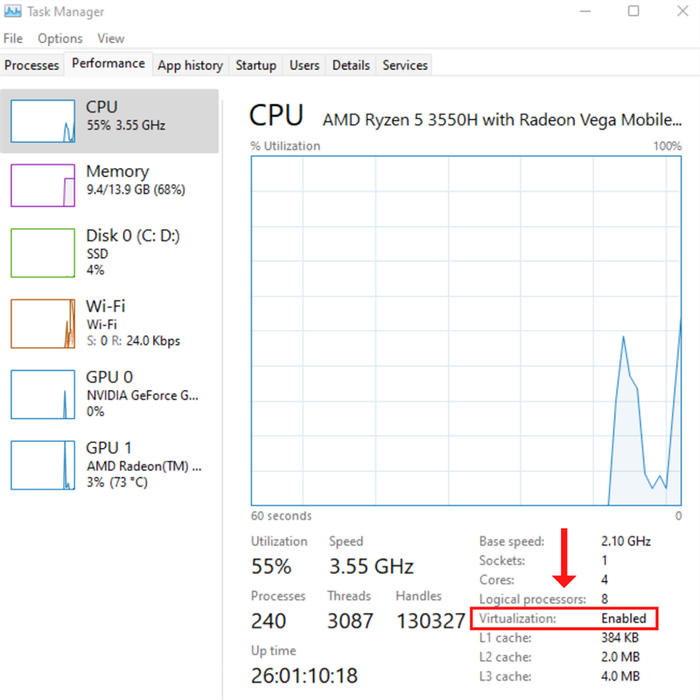
Task: Select the GPU 0 NVIDIA GeForce graph
Action: (43, 395)
